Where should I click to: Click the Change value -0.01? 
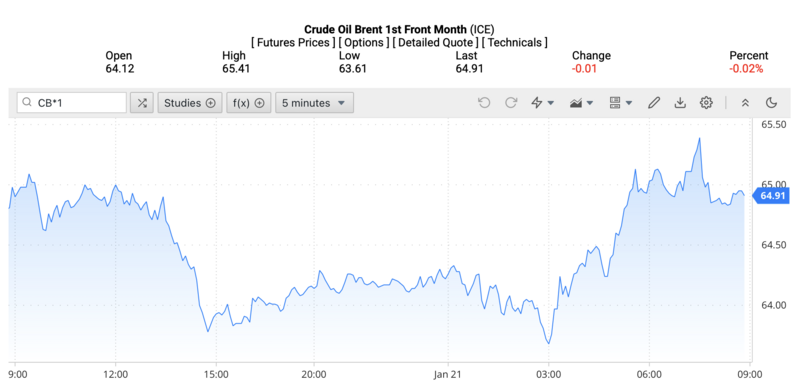click(x=584, y=68)
